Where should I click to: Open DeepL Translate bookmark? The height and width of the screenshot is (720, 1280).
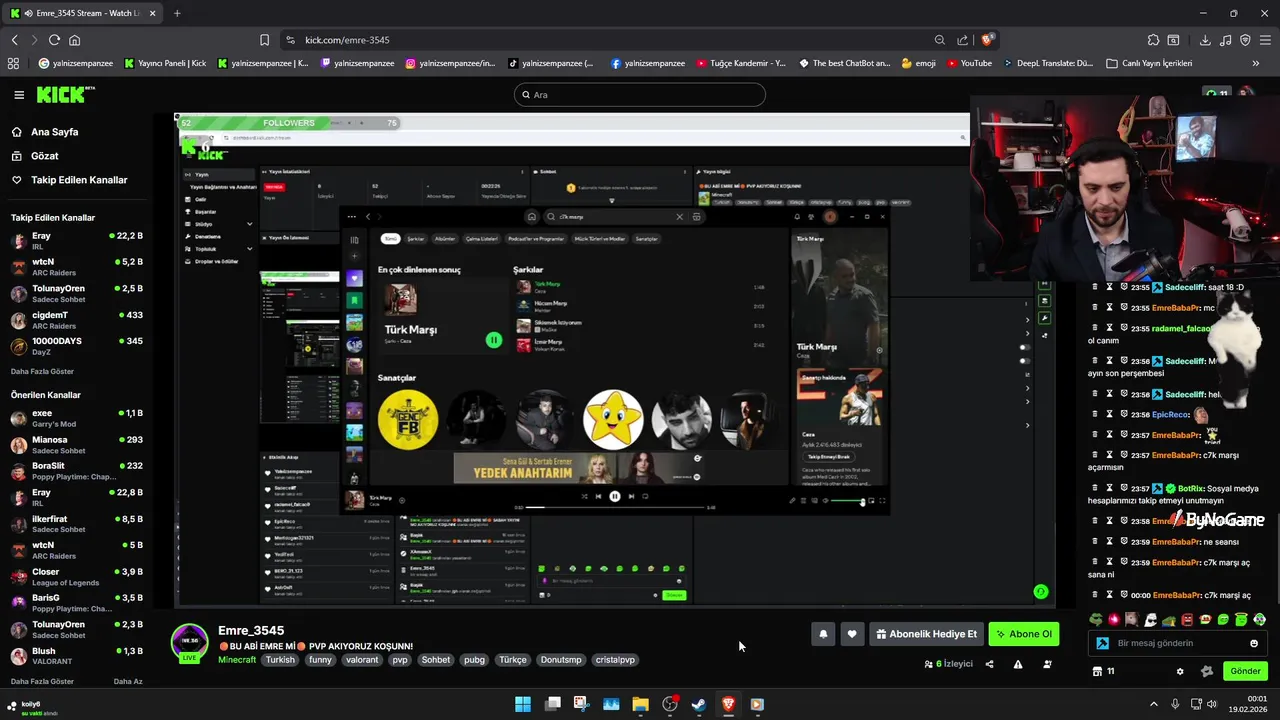tap(1047, 63)
